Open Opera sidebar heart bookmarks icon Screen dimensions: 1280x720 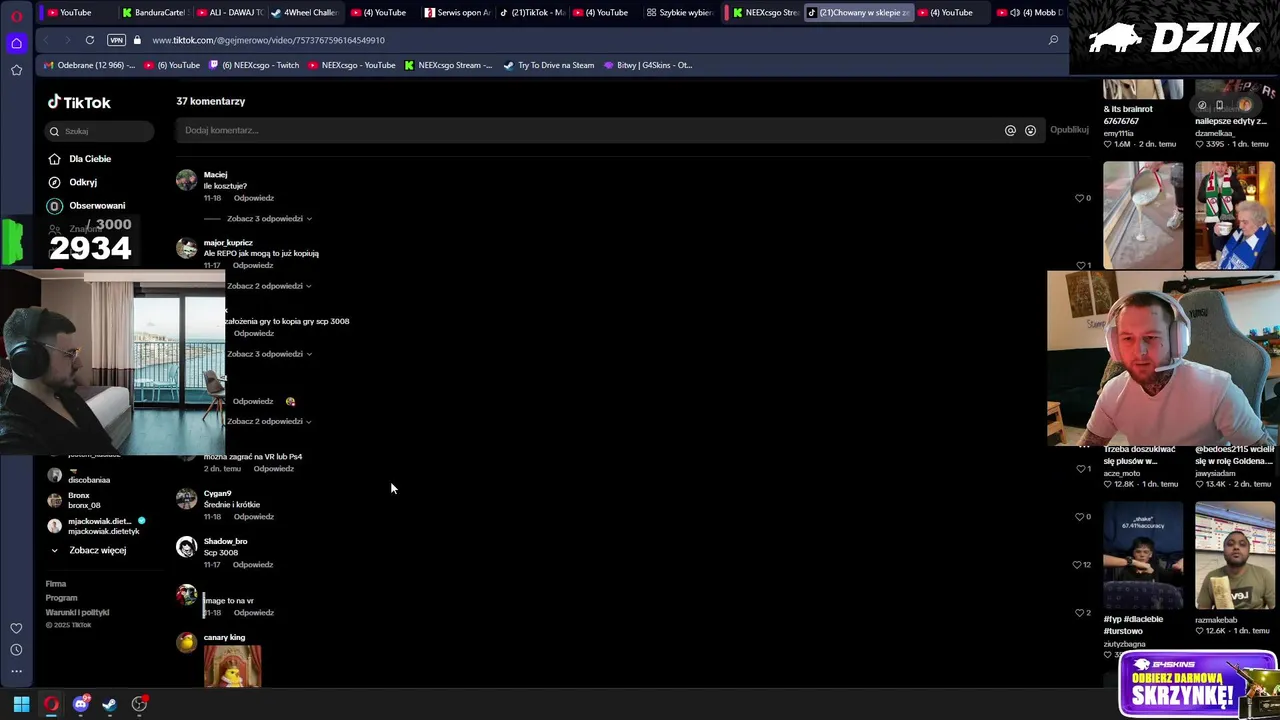tap(16, 628)
